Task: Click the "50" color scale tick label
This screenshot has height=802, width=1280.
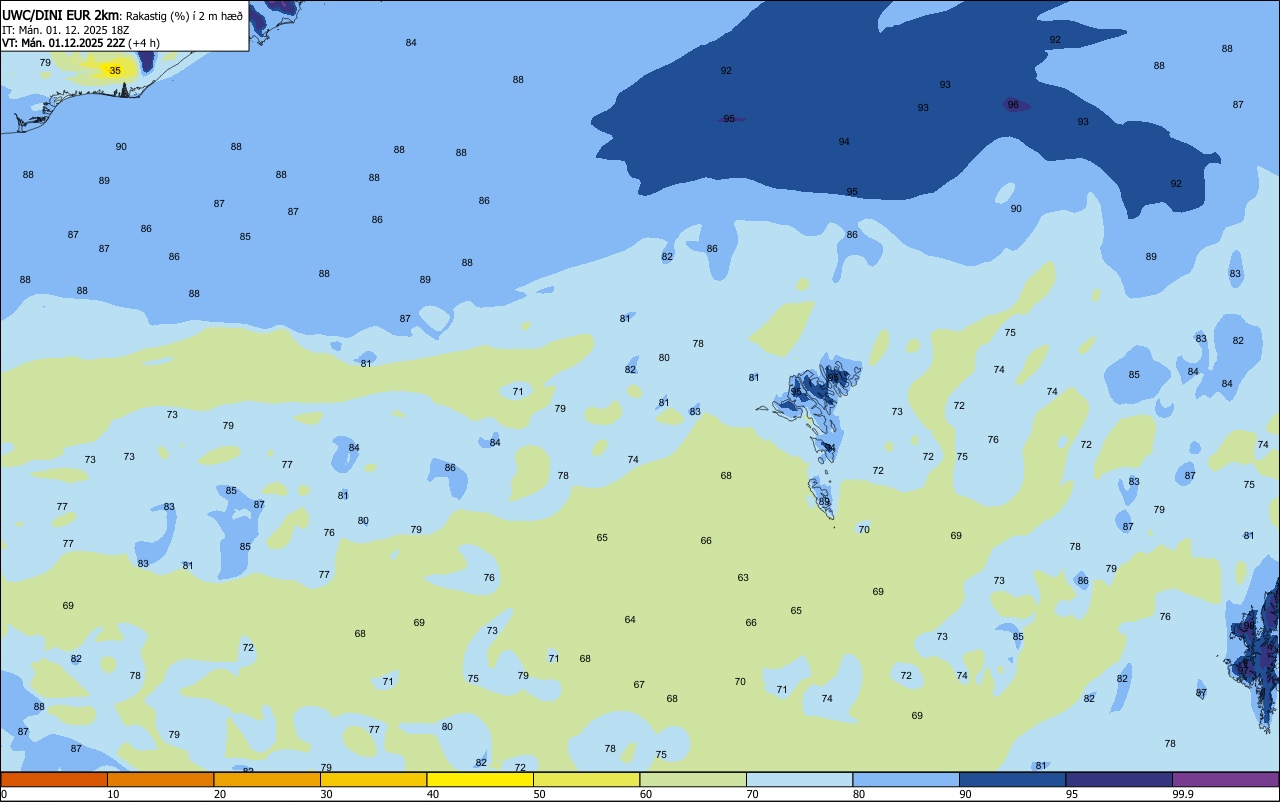Action: [x=540, y=794]
